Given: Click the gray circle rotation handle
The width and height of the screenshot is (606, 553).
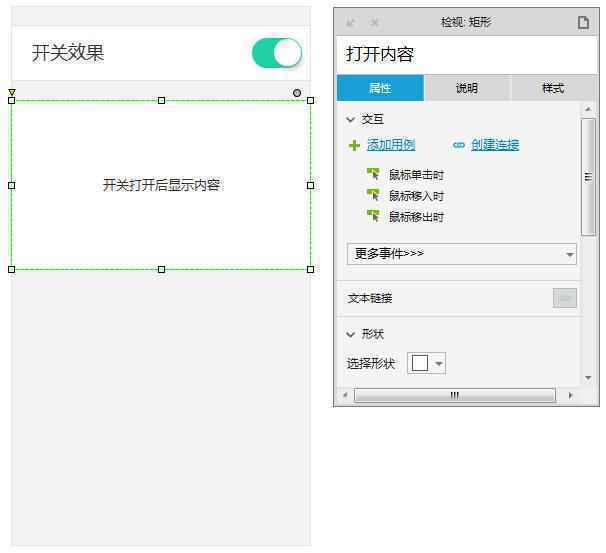Looking at the screenshot, I should (297, 93).
